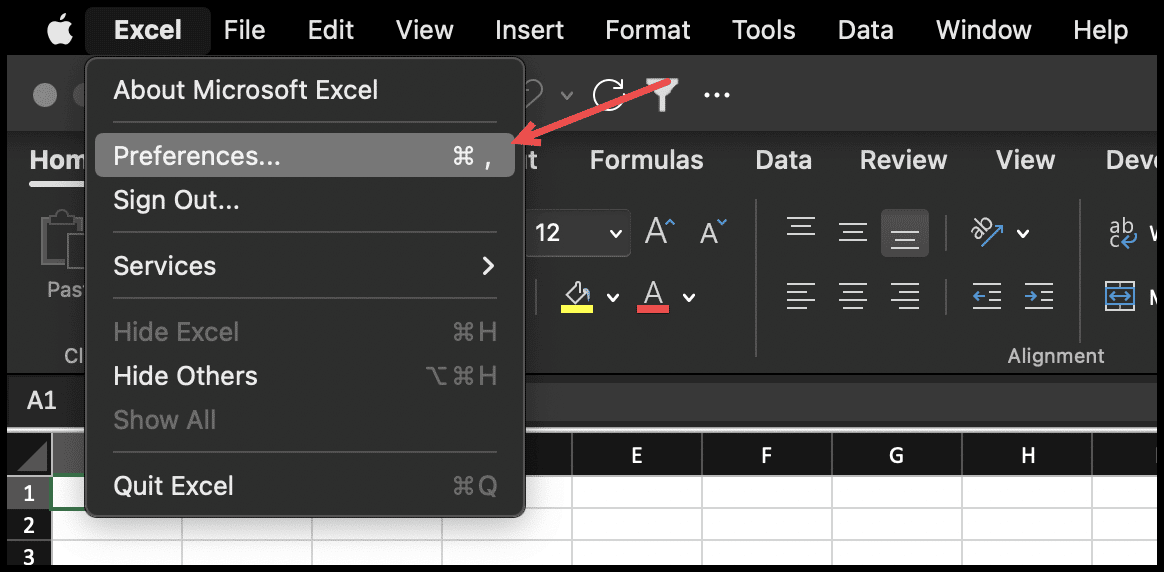Viewport: 1164px width, 572px height.
Task: Toggle the Bottom Align icon
Action: point(904,233)
